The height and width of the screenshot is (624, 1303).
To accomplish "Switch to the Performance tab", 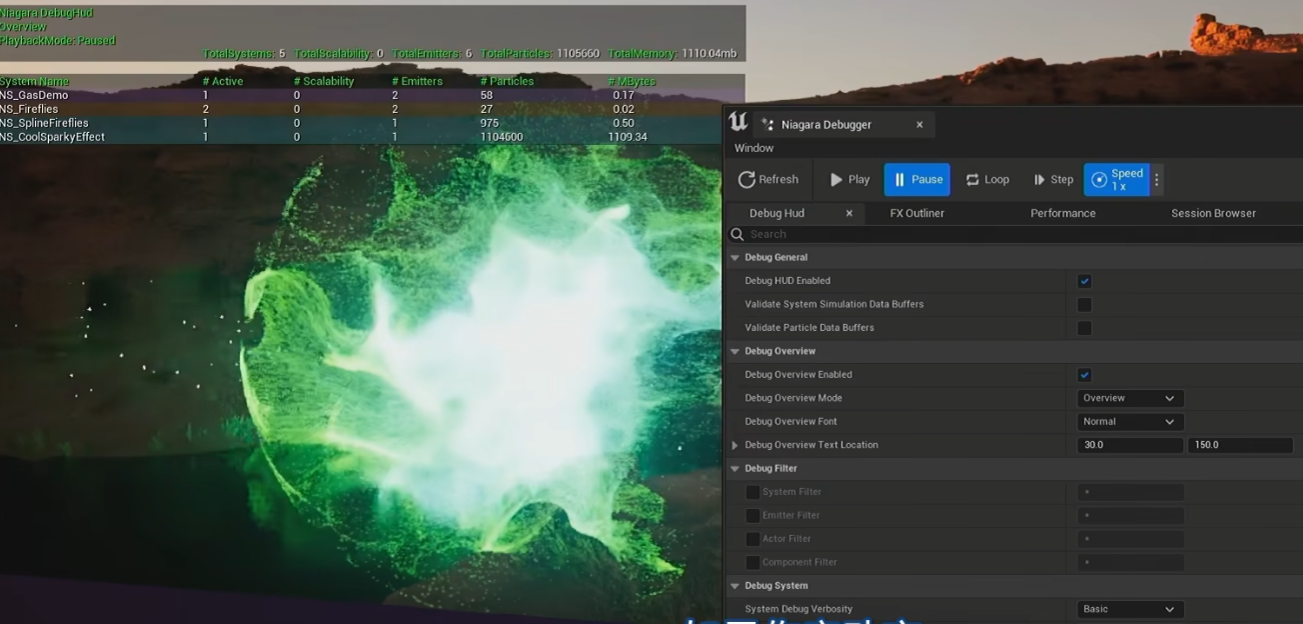I will click(1063, 213).
